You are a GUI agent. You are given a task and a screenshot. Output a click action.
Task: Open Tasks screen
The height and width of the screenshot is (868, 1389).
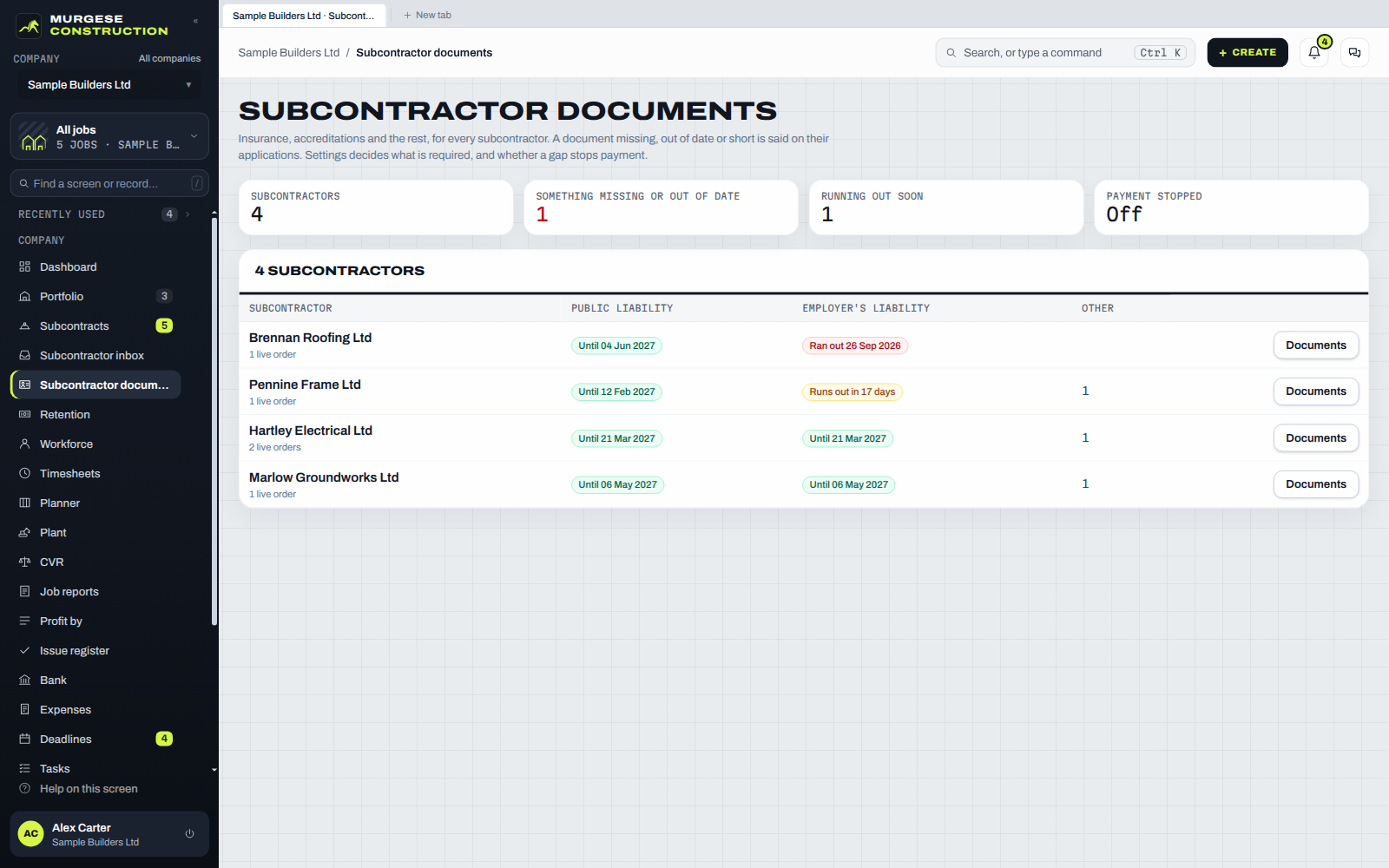tap(95, 768)
